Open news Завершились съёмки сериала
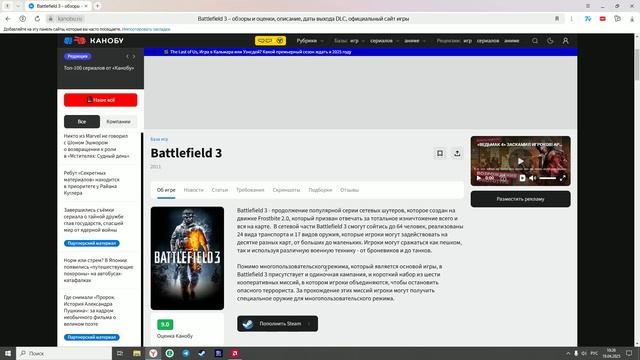This screenshot has width=640, height=360. pos(93,220)
